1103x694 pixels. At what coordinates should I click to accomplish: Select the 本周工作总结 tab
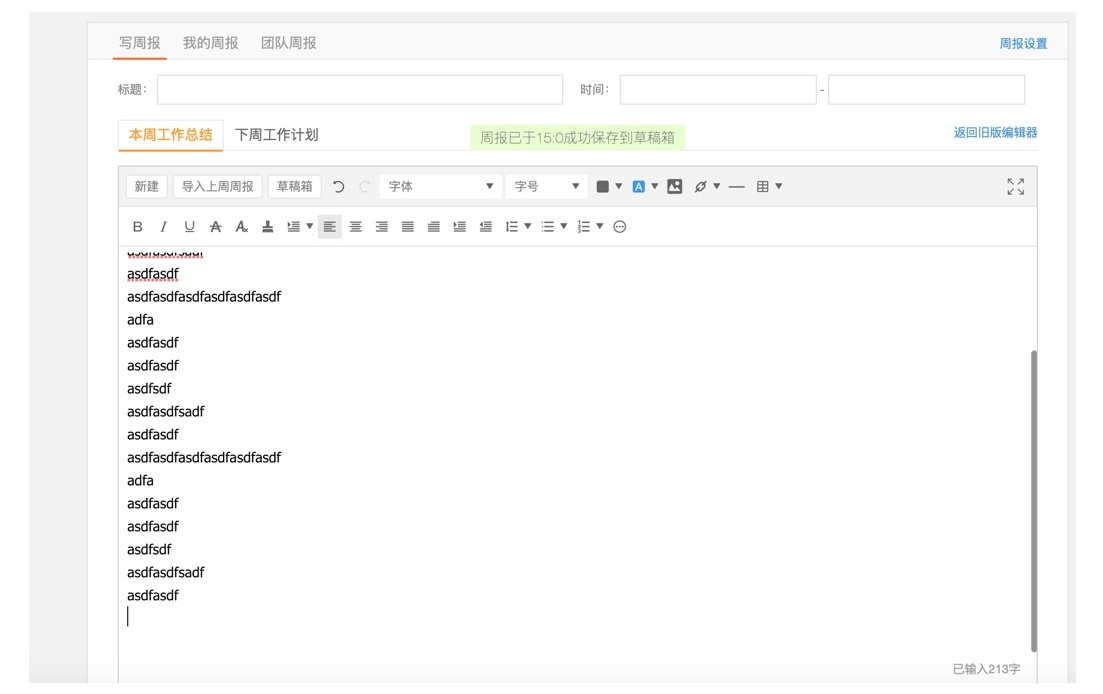pyautogui.click(x=170, y=134)
